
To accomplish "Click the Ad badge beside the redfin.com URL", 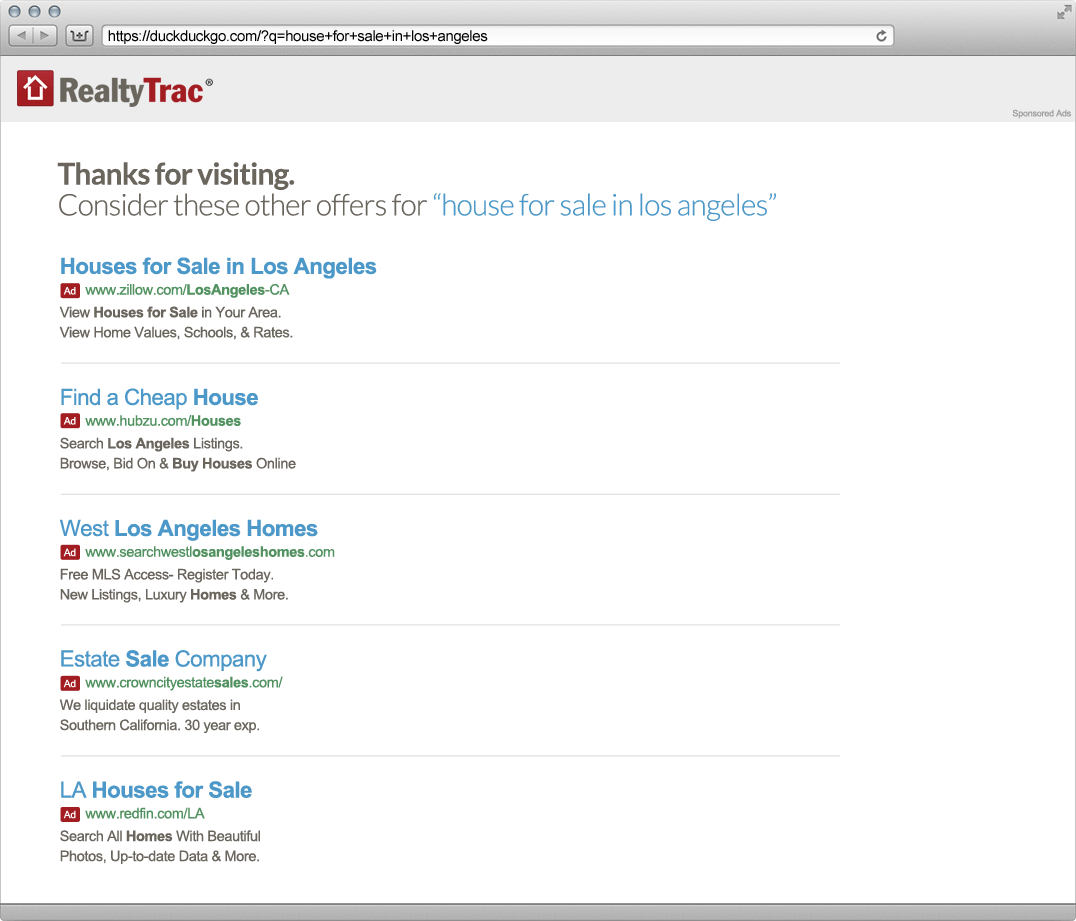I will [70, 814].
